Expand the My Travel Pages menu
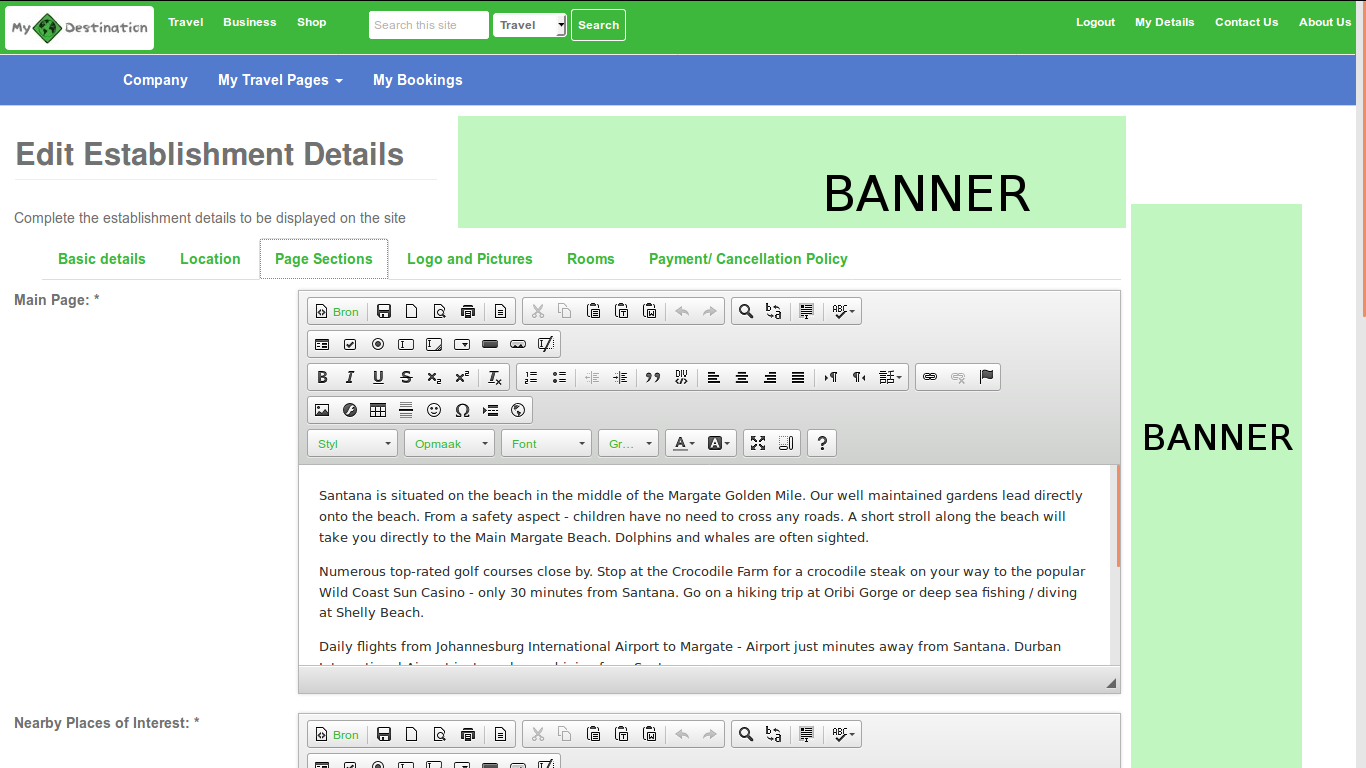This screenshot has width=1366, height=768. (x=280, y=80)
